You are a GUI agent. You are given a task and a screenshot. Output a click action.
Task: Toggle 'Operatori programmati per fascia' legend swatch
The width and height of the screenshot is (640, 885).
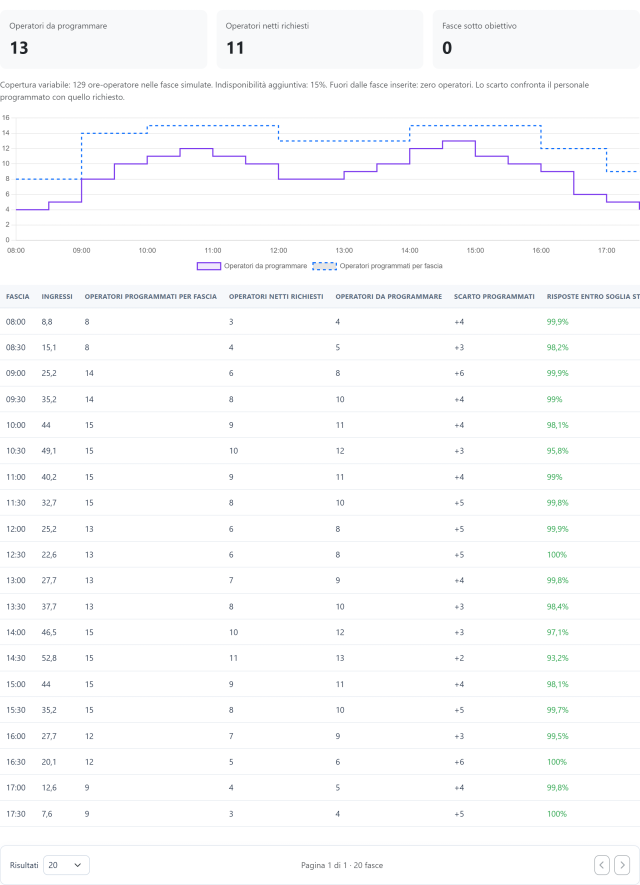pos(324,266)
